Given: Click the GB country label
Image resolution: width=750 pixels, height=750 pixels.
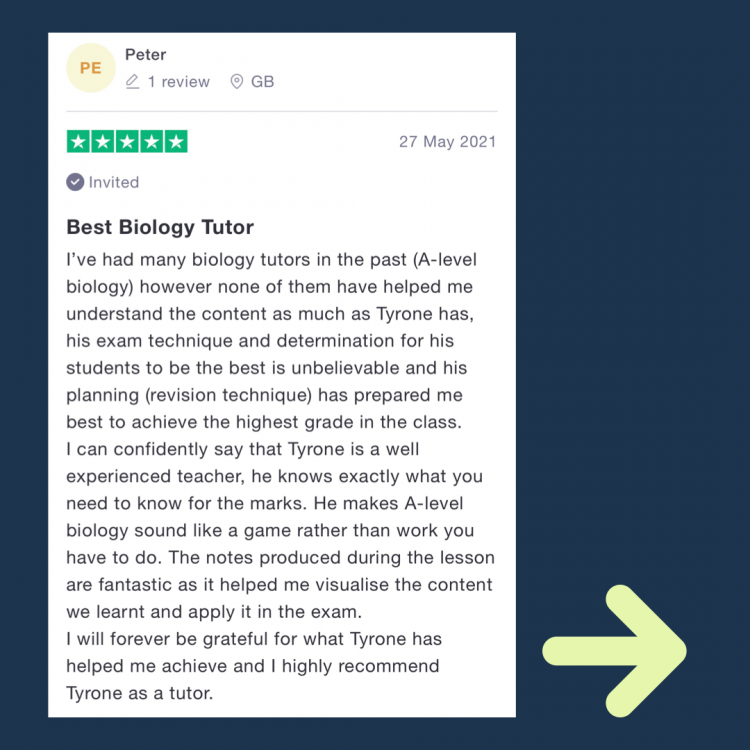Looking at the screenshot, I should (x=263, y=82).
